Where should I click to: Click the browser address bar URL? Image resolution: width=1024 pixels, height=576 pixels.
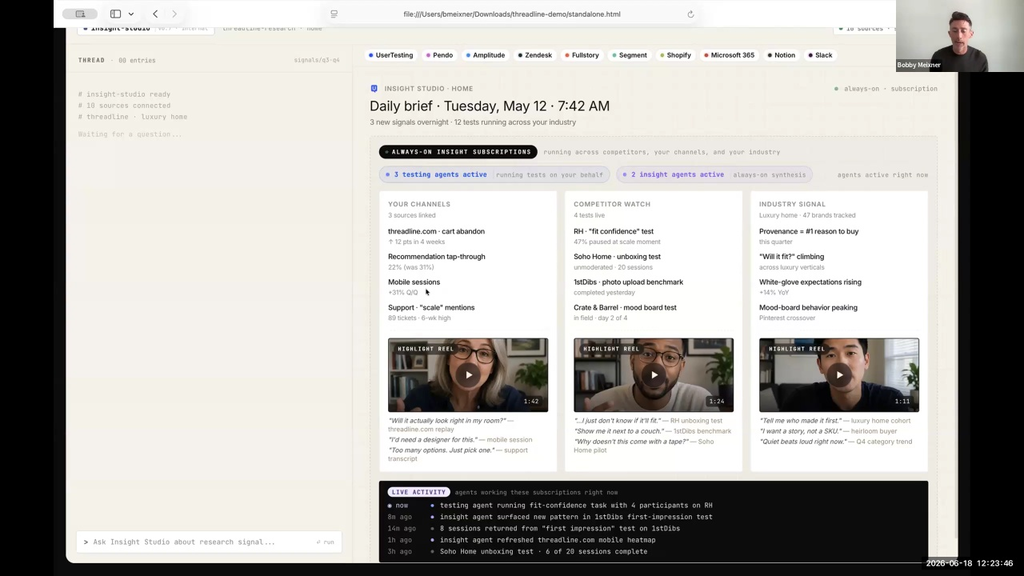coord(512,14)
